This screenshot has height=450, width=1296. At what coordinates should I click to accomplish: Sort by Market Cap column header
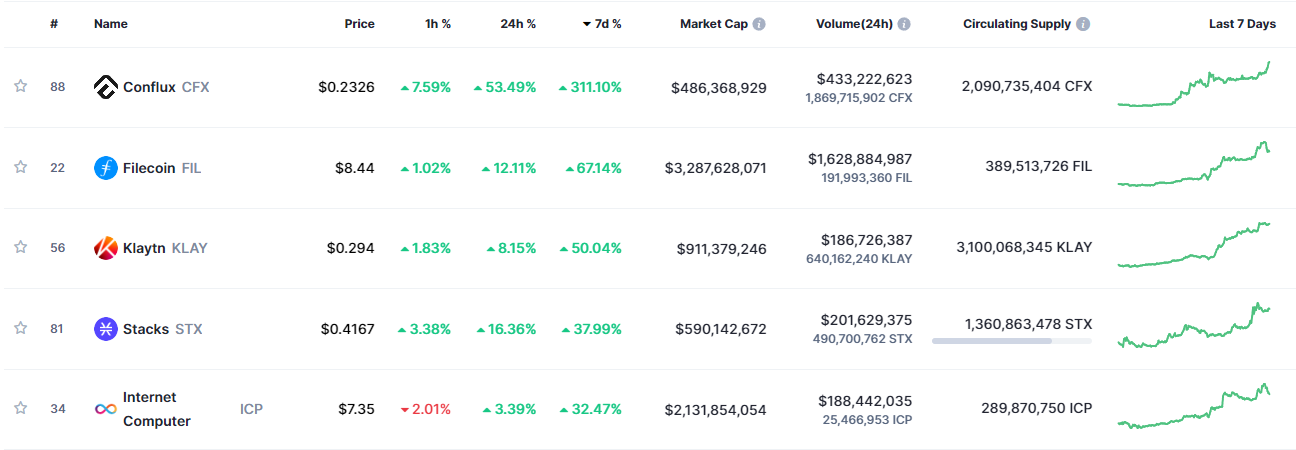click(713, 24)
